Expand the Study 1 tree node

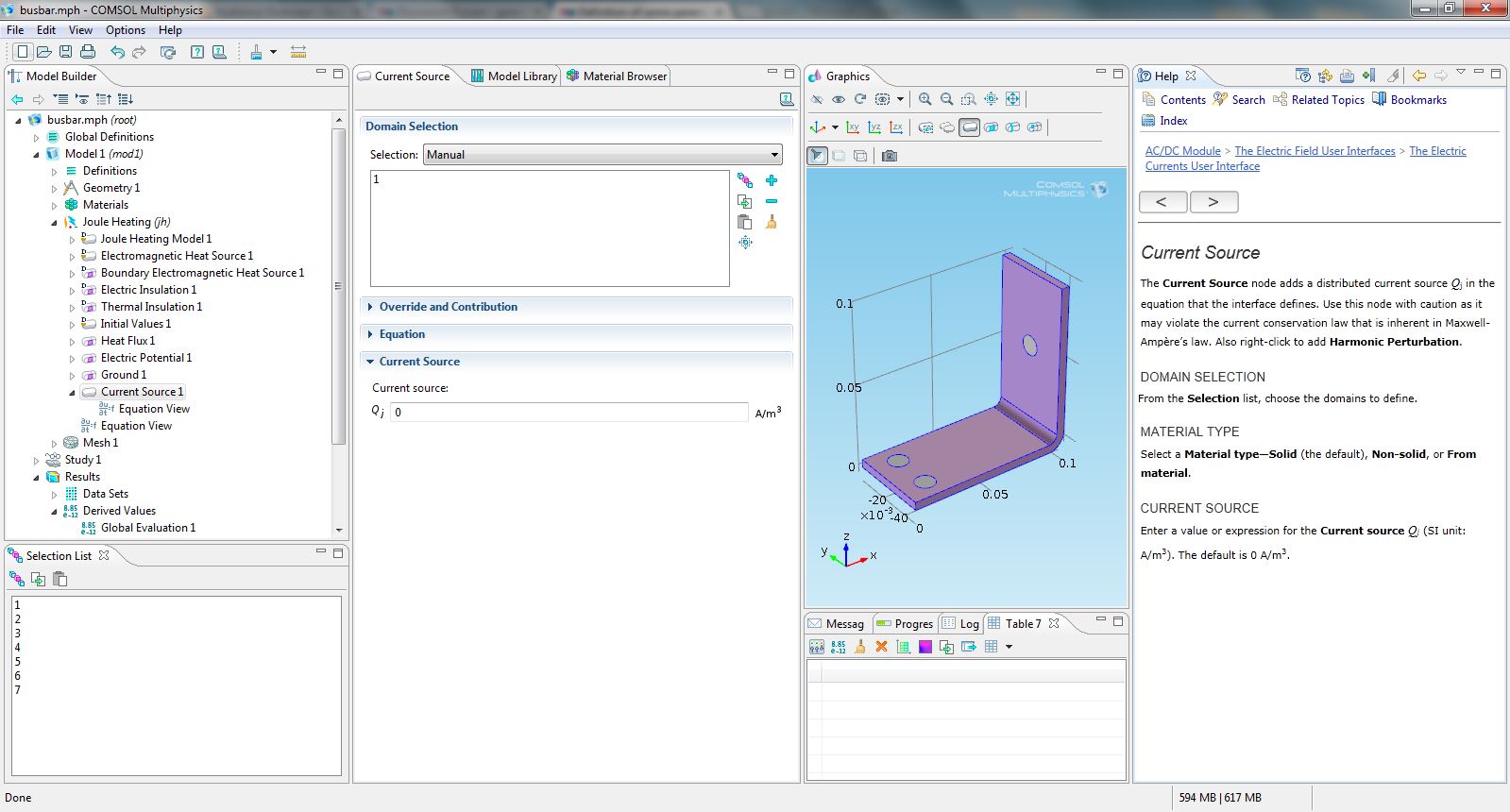coord(37,460)
